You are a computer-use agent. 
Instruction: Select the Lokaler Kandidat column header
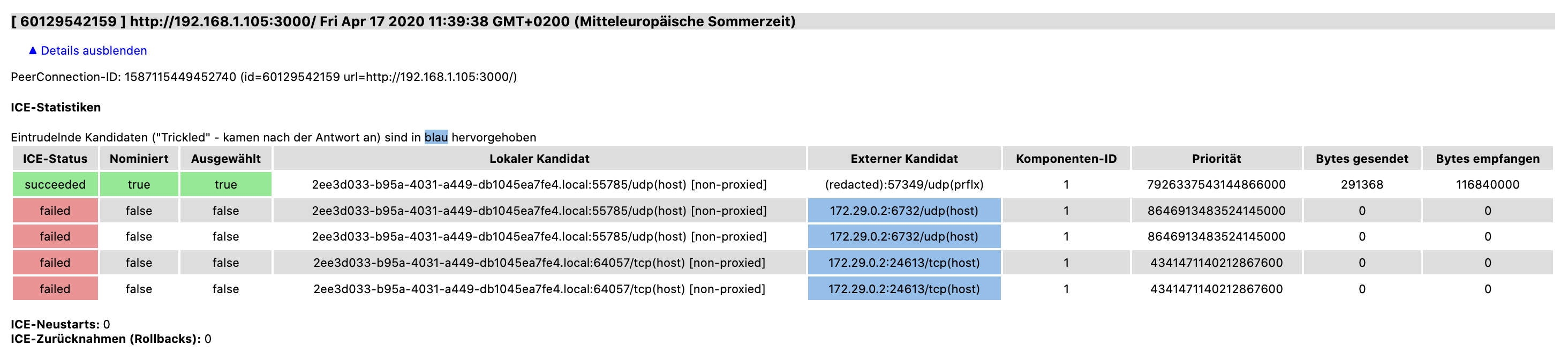point(539,159)
